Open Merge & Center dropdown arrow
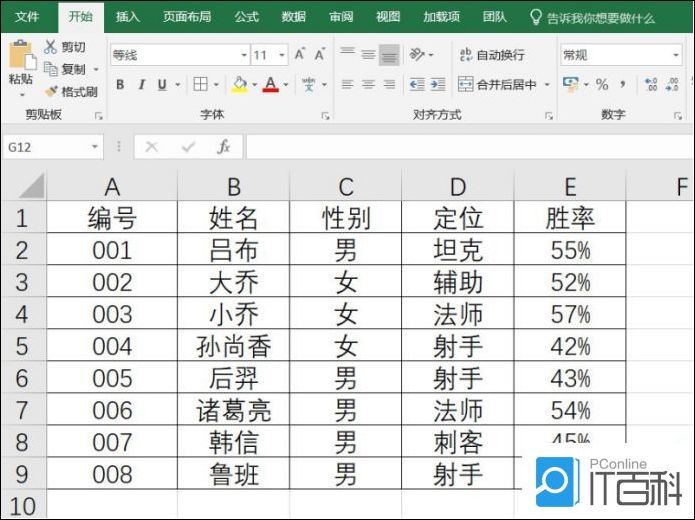 tap(547, 84)
